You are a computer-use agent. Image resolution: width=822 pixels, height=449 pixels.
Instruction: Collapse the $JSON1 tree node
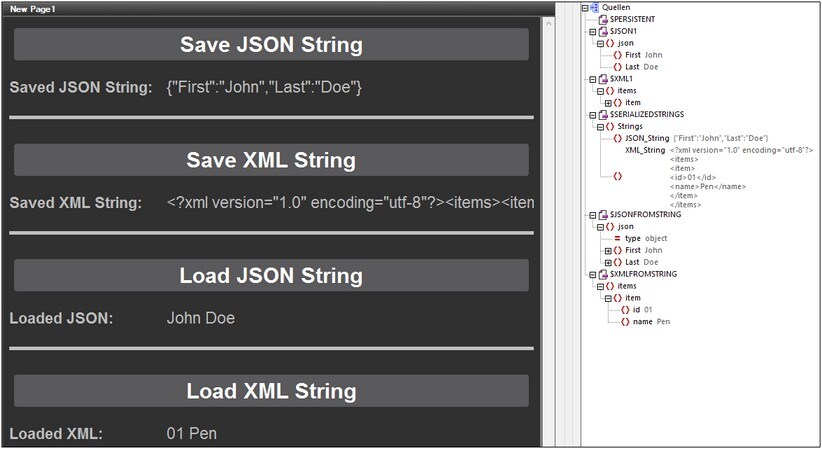click(x=591, y=31)
